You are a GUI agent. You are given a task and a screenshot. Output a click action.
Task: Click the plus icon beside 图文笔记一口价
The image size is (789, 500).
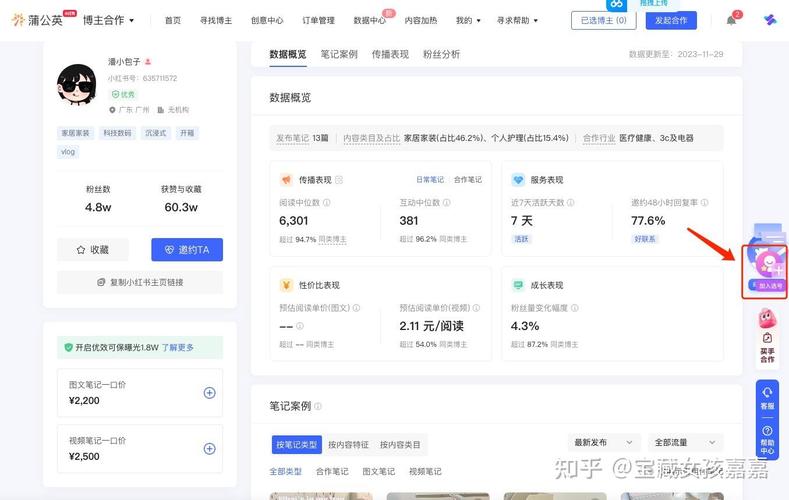209,393
